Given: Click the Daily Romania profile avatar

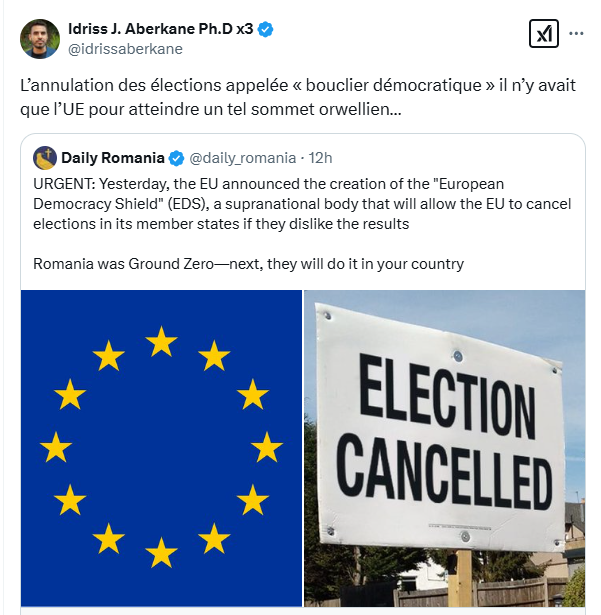Looking at the screenshot, I should (x=45, y=157).
